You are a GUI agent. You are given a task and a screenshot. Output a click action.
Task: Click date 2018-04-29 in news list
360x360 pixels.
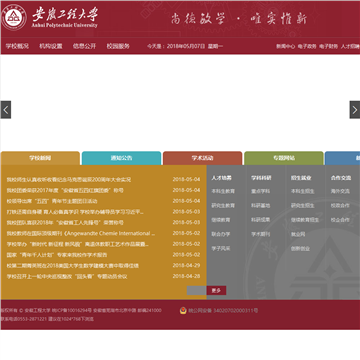tap(186, 266)
